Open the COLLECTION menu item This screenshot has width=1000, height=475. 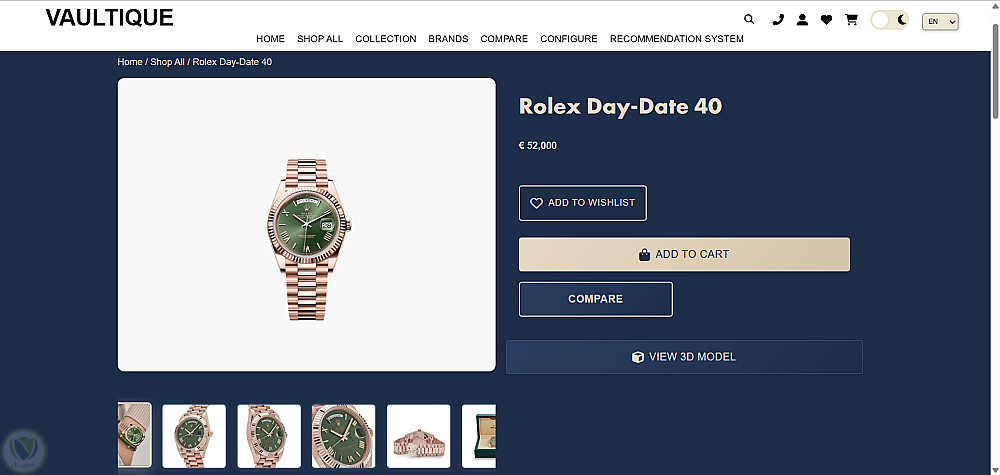(385, 39)
